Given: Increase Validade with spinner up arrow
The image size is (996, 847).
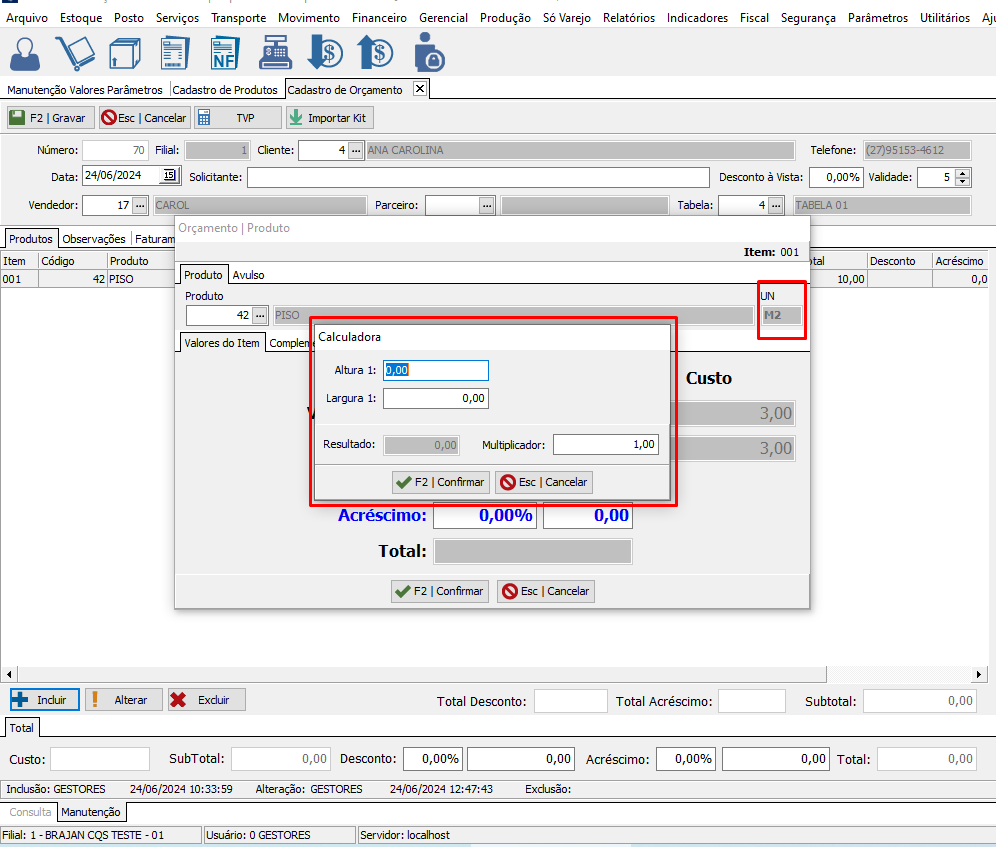Looking at the screenshot, I should [x=962, y=172].
